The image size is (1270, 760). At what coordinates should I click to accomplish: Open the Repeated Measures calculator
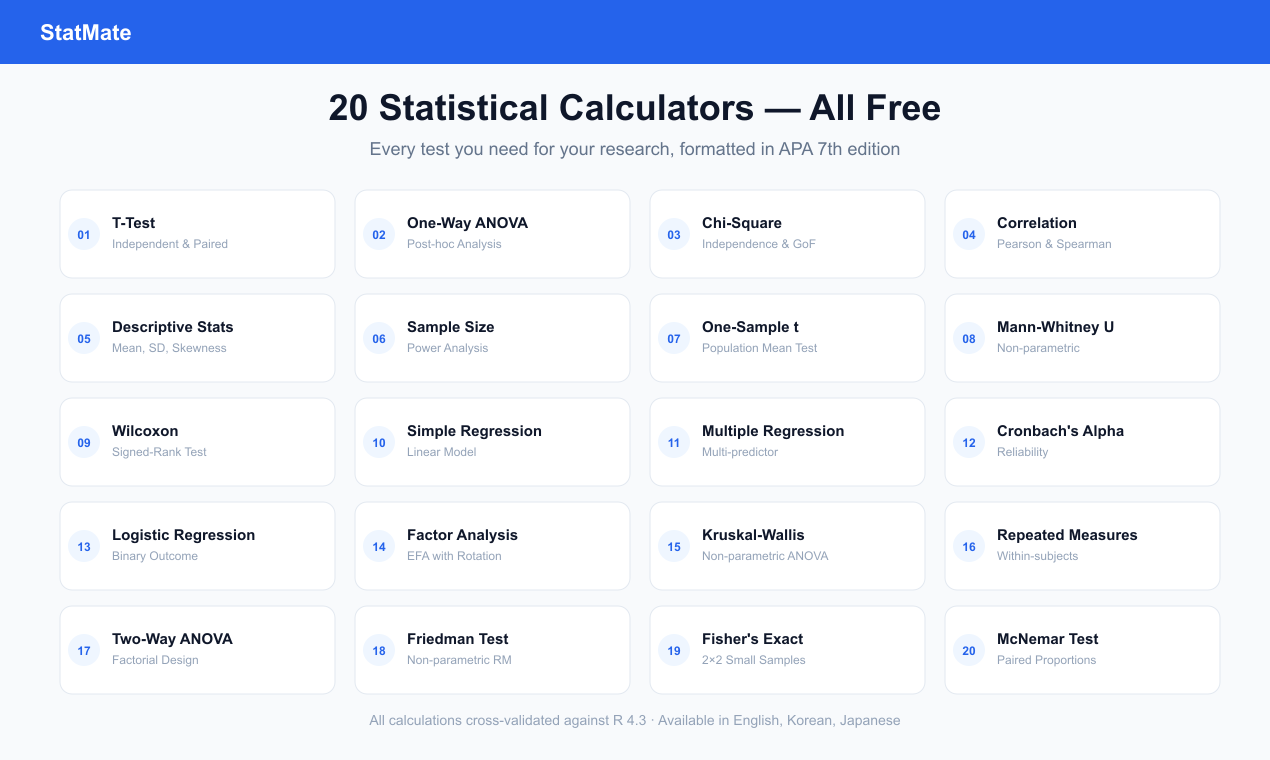coord(1082,546)
